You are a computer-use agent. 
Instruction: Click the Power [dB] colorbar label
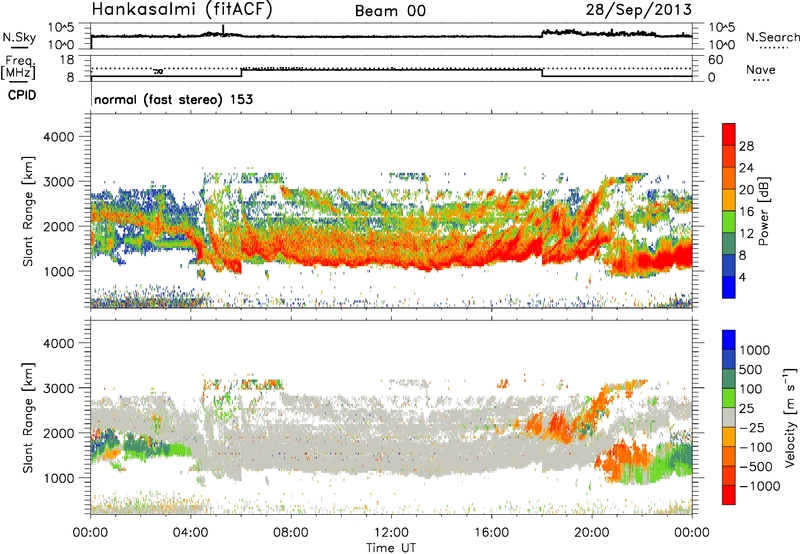pos(763,212)
